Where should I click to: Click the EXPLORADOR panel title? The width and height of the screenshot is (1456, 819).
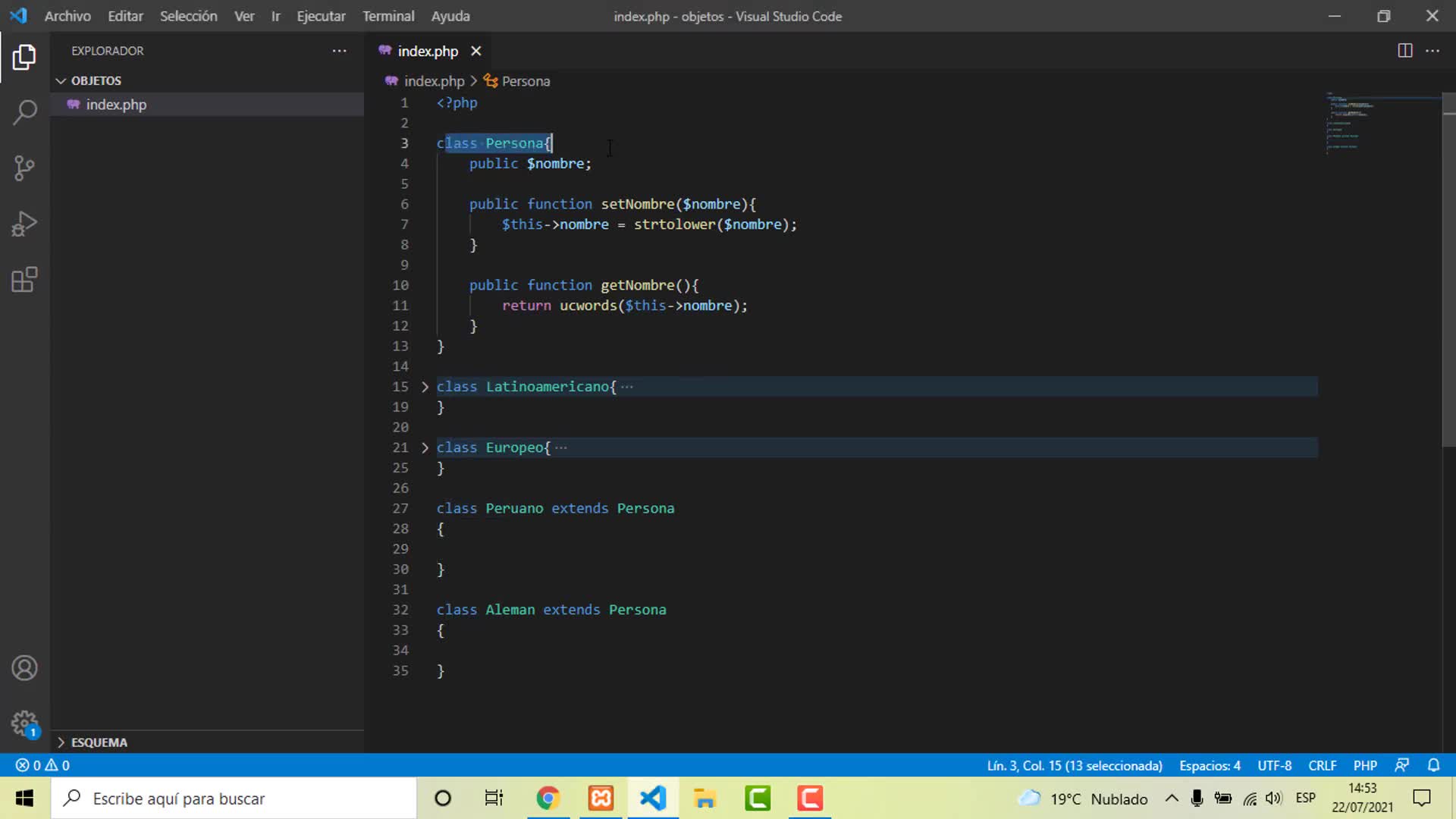pos(107,51)
